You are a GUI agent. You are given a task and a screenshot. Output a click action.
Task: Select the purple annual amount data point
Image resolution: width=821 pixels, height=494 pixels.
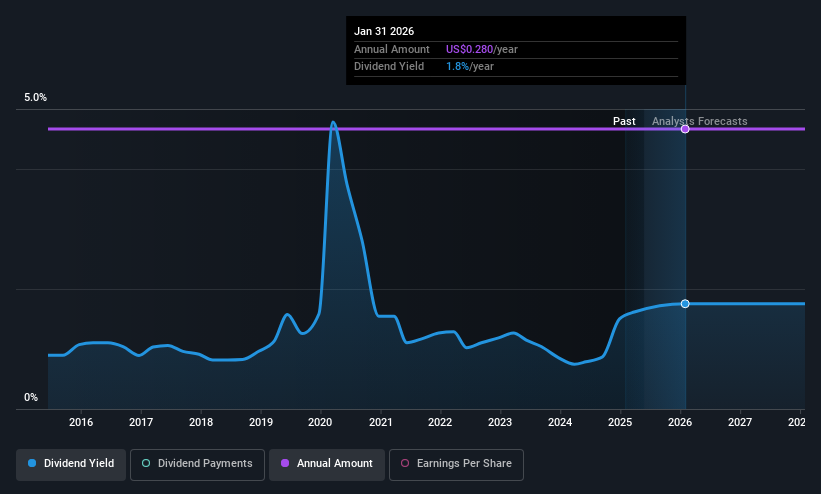coord(685,129)
